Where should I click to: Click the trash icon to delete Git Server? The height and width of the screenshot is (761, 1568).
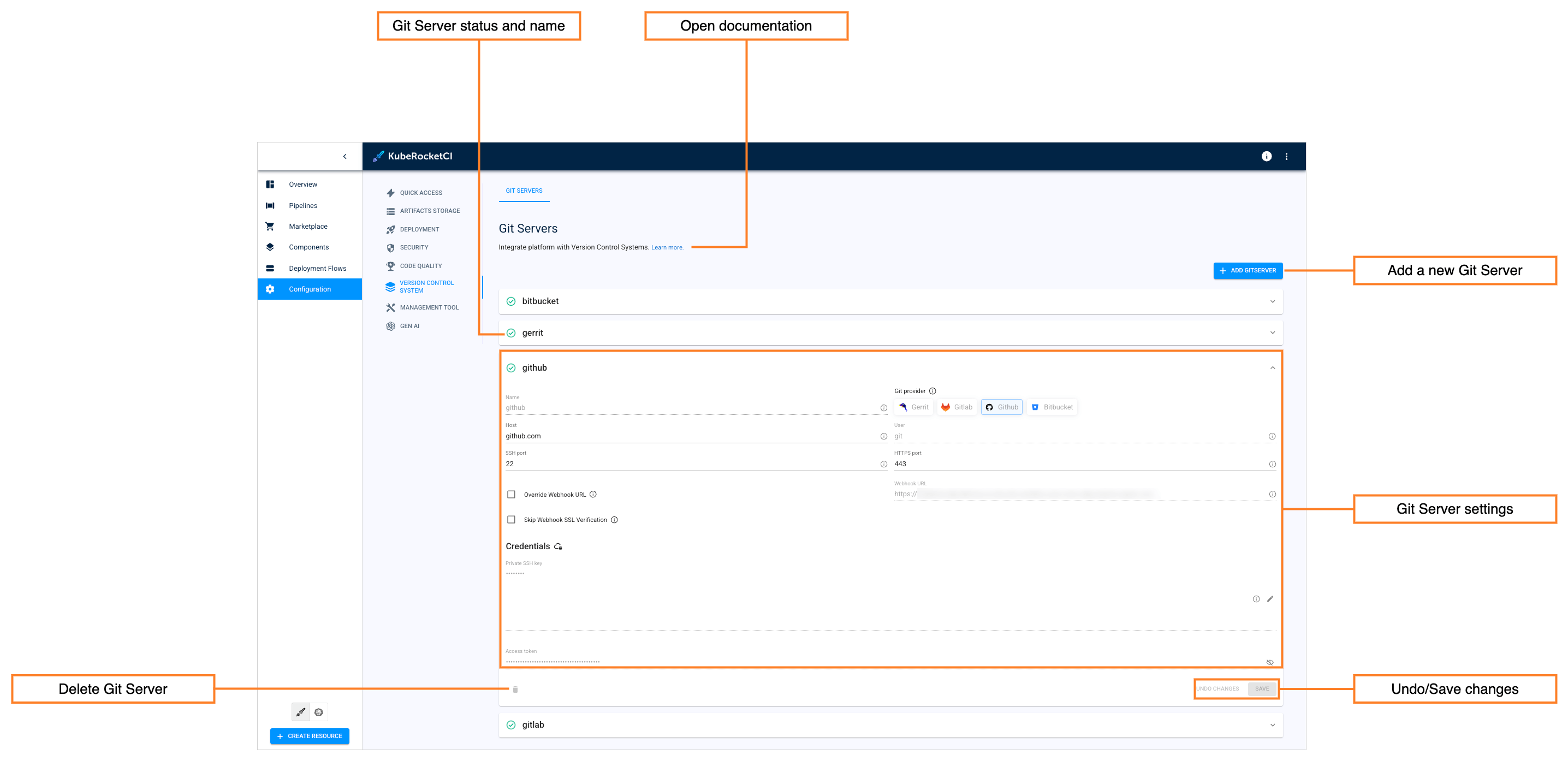point(515,689)
